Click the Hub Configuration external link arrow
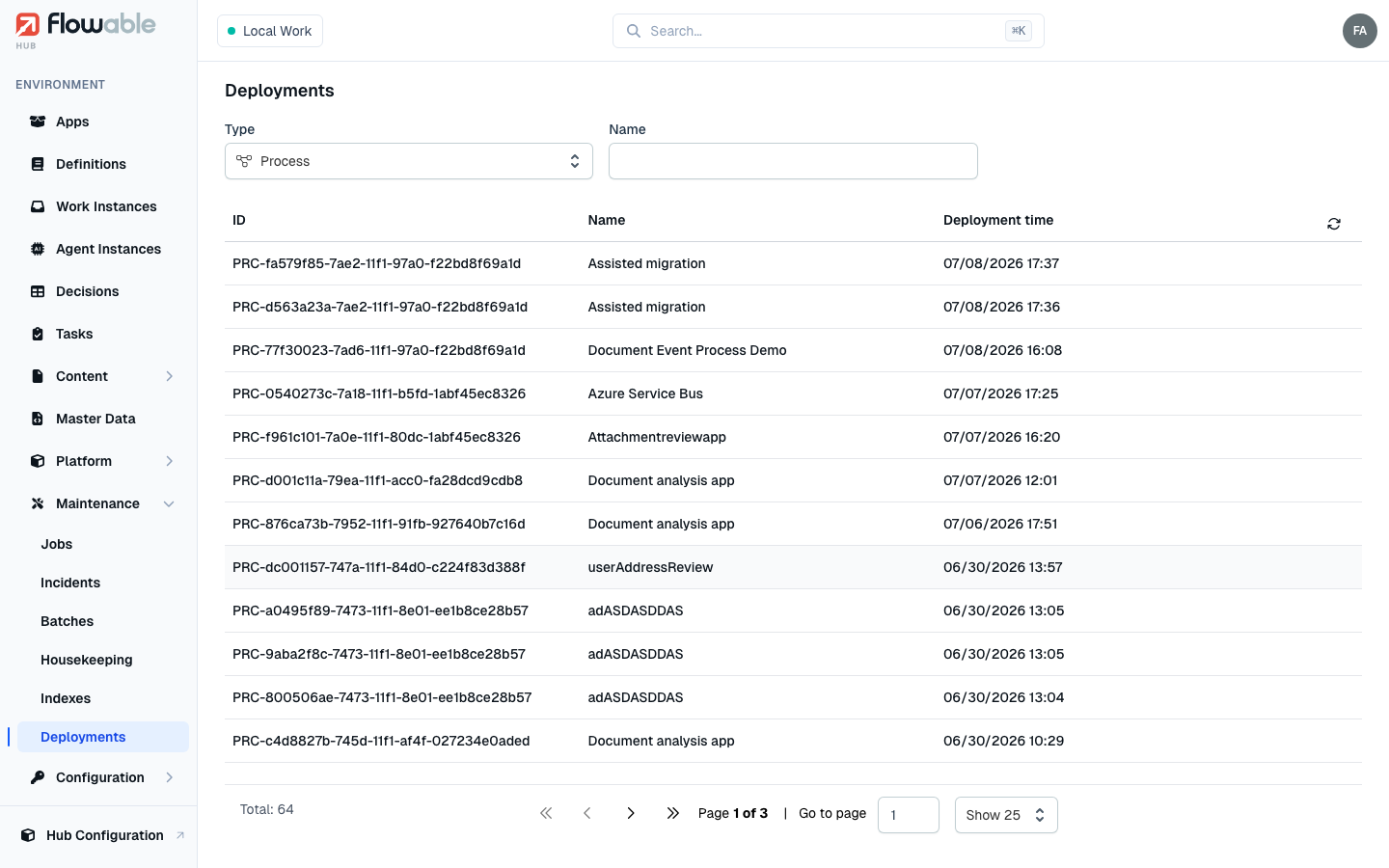Image resolution: width=1389 pixels, height=868 pixels. pyautogui.click(x=180, y=835)
